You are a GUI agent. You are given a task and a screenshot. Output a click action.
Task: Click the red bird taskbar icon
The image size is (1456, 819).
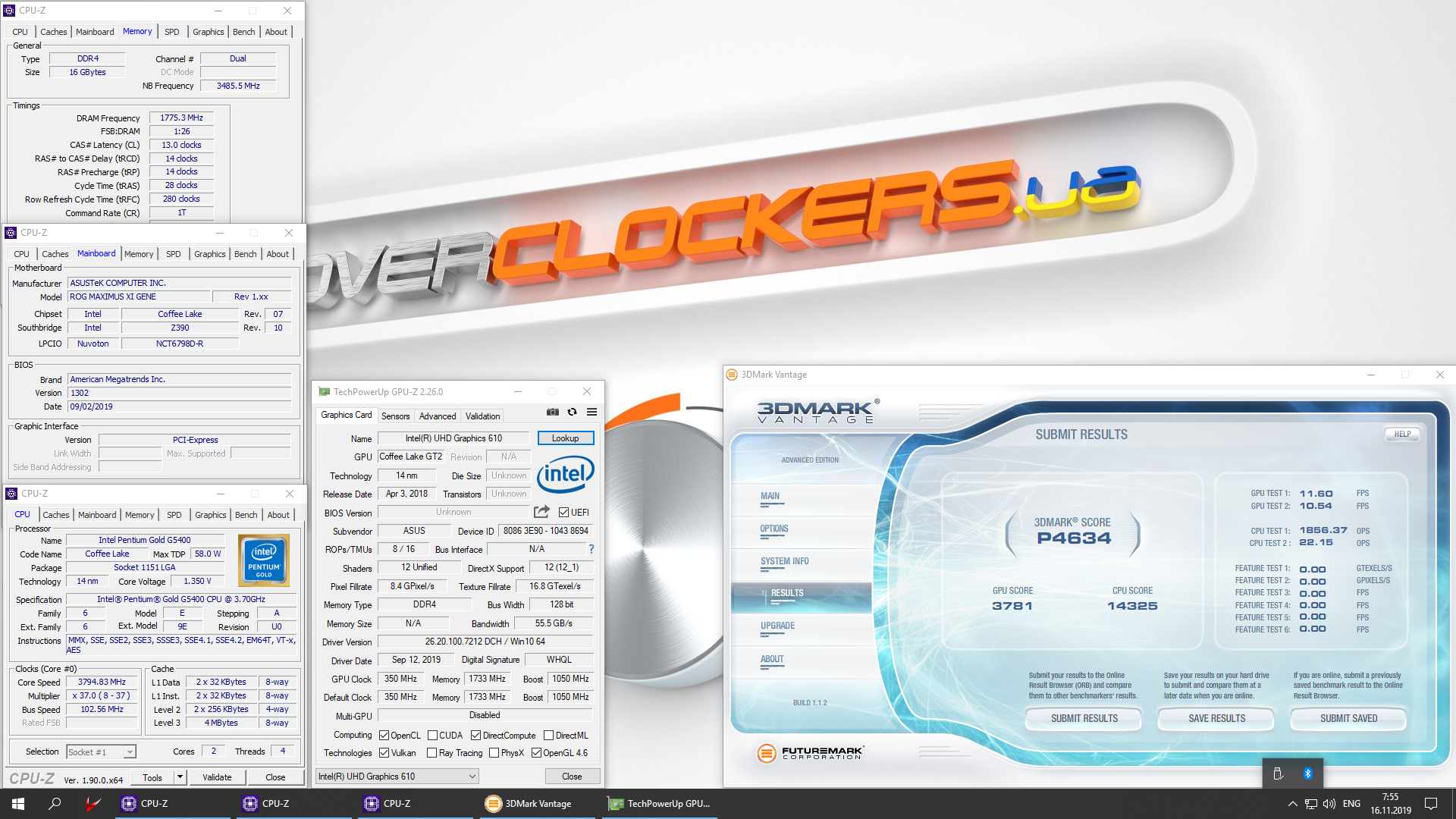point(93,804)
